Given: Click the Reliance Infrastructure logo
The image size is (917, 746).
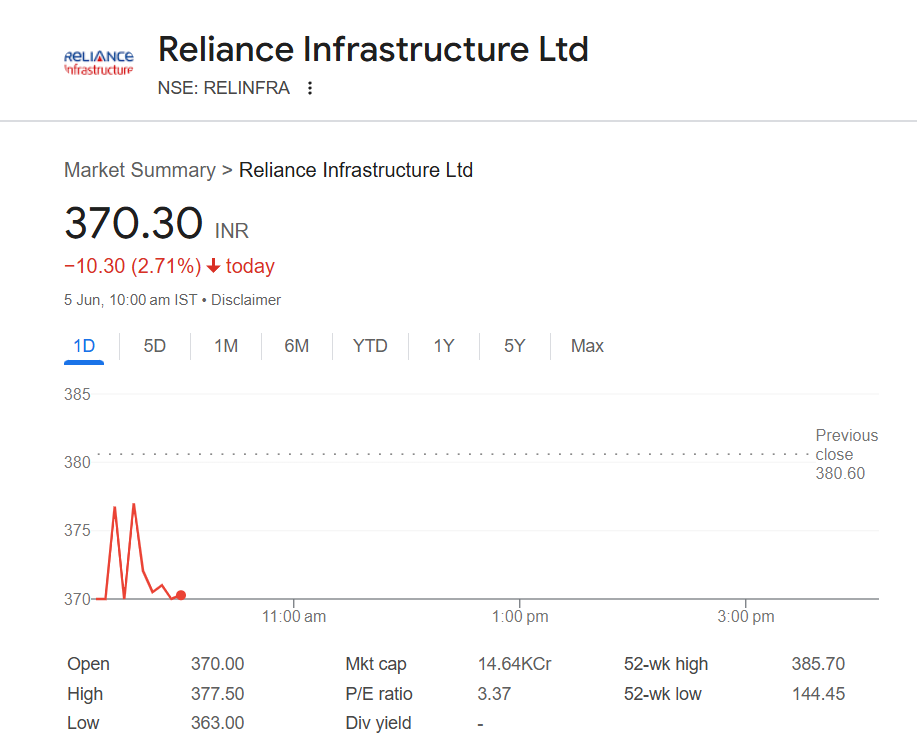Looking at the screenshot, I should pyautogui.click(x=98, y=63).
